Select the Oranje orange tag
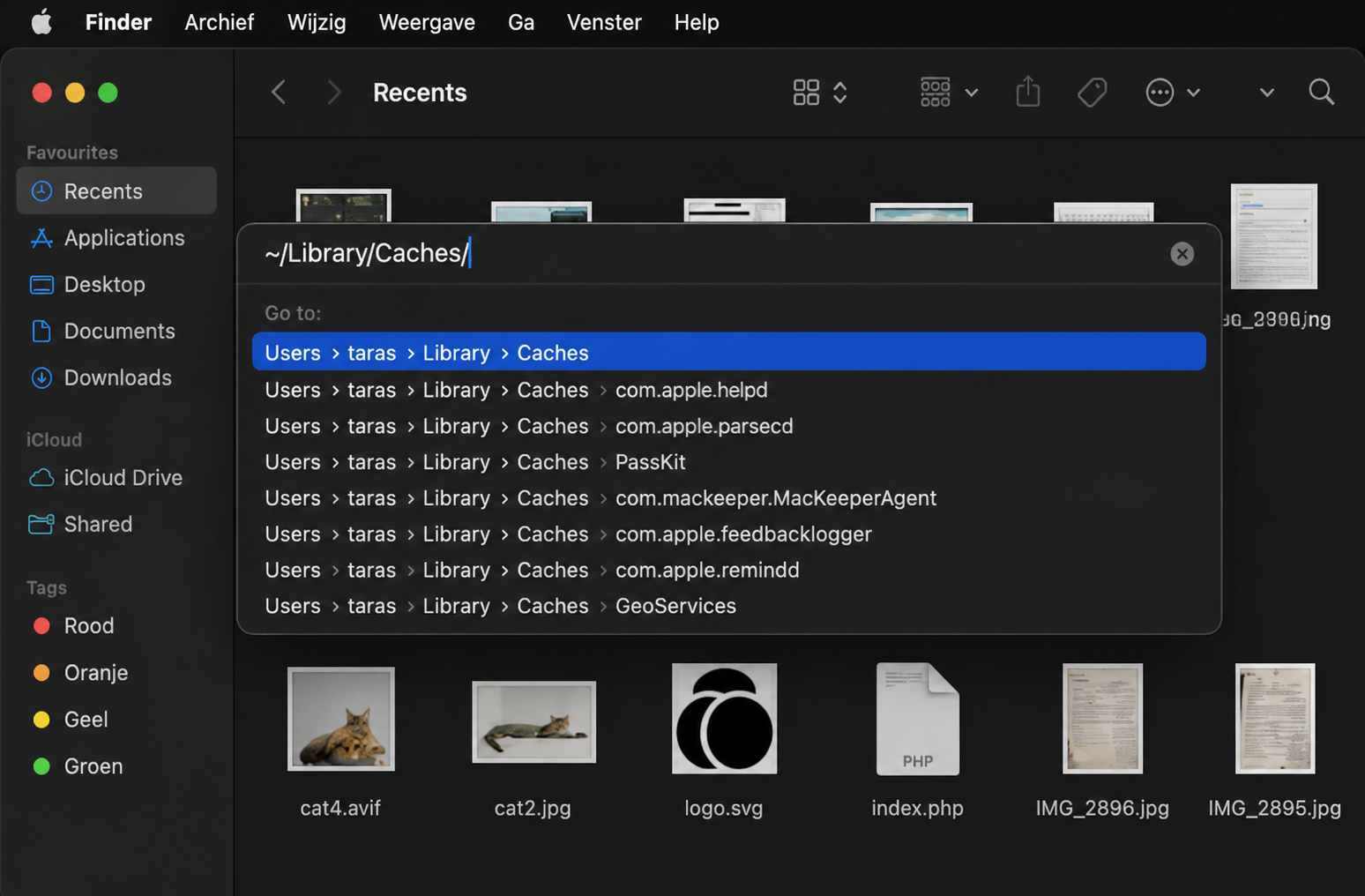 point(116,672)
